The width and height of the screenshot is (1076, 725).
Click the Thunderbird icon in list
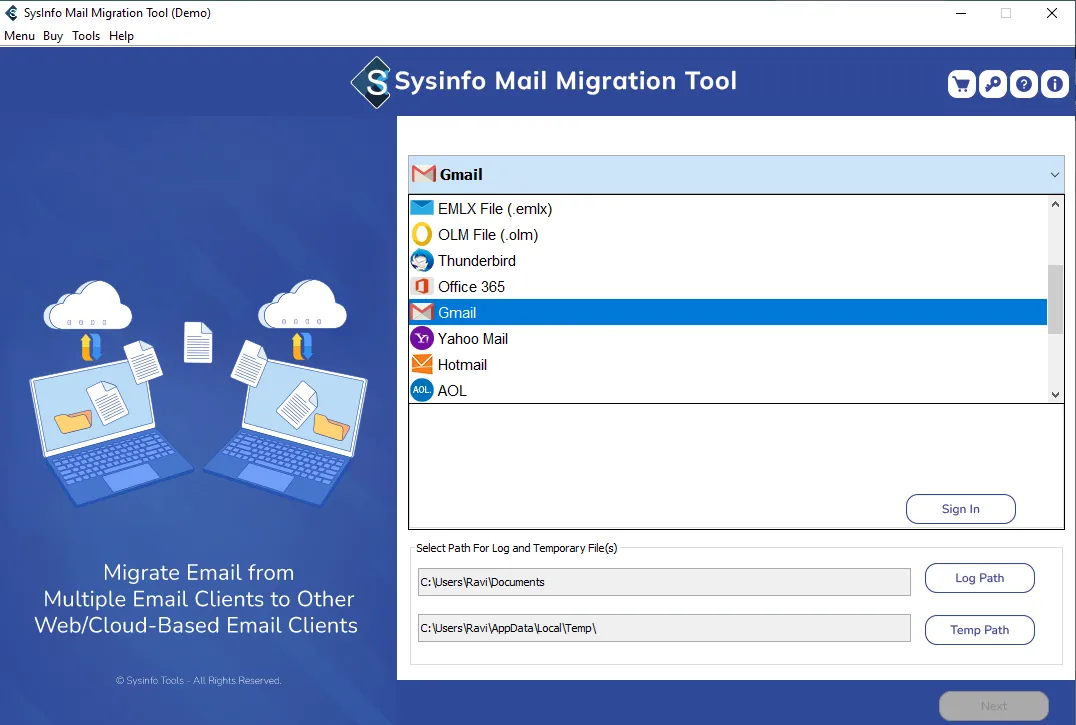point(422,261)
